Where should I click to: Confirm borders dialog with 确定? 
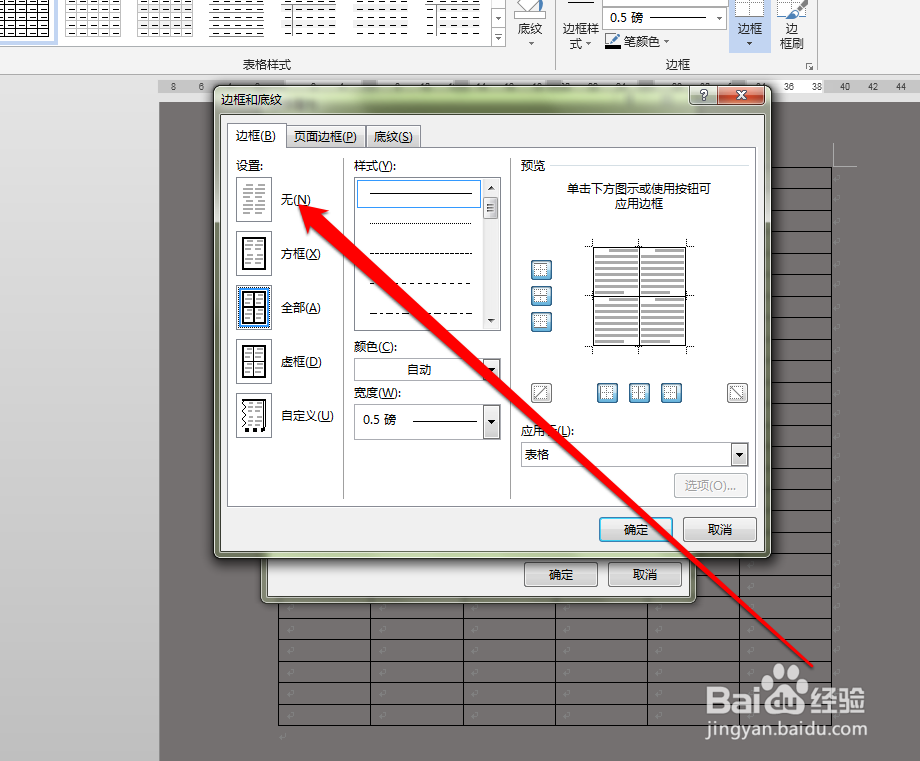[636, 529]
